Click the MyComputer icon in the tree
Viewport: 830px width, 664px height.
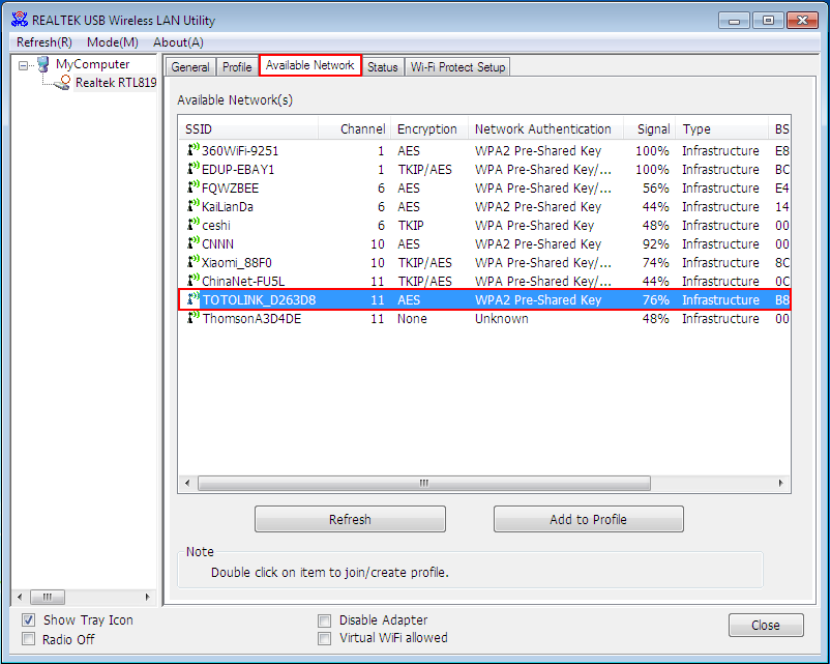pyautogui.click(x=43, y=64)
